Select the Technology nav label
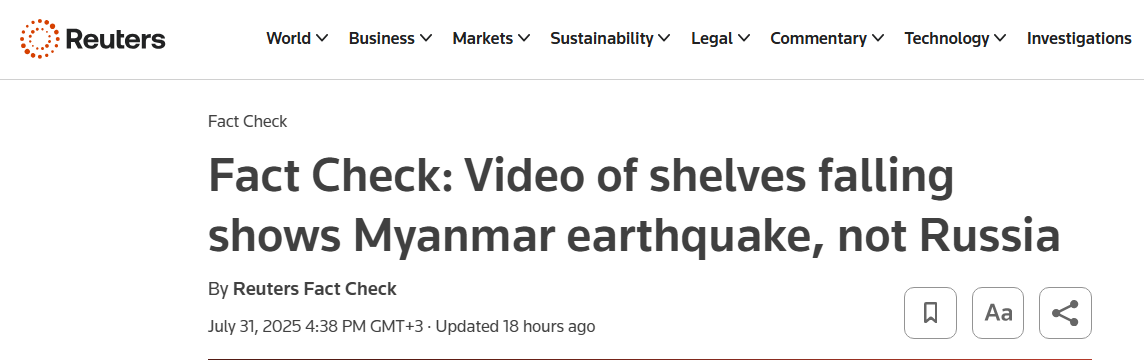This screenshot has width=1144, height=360. 946,39
